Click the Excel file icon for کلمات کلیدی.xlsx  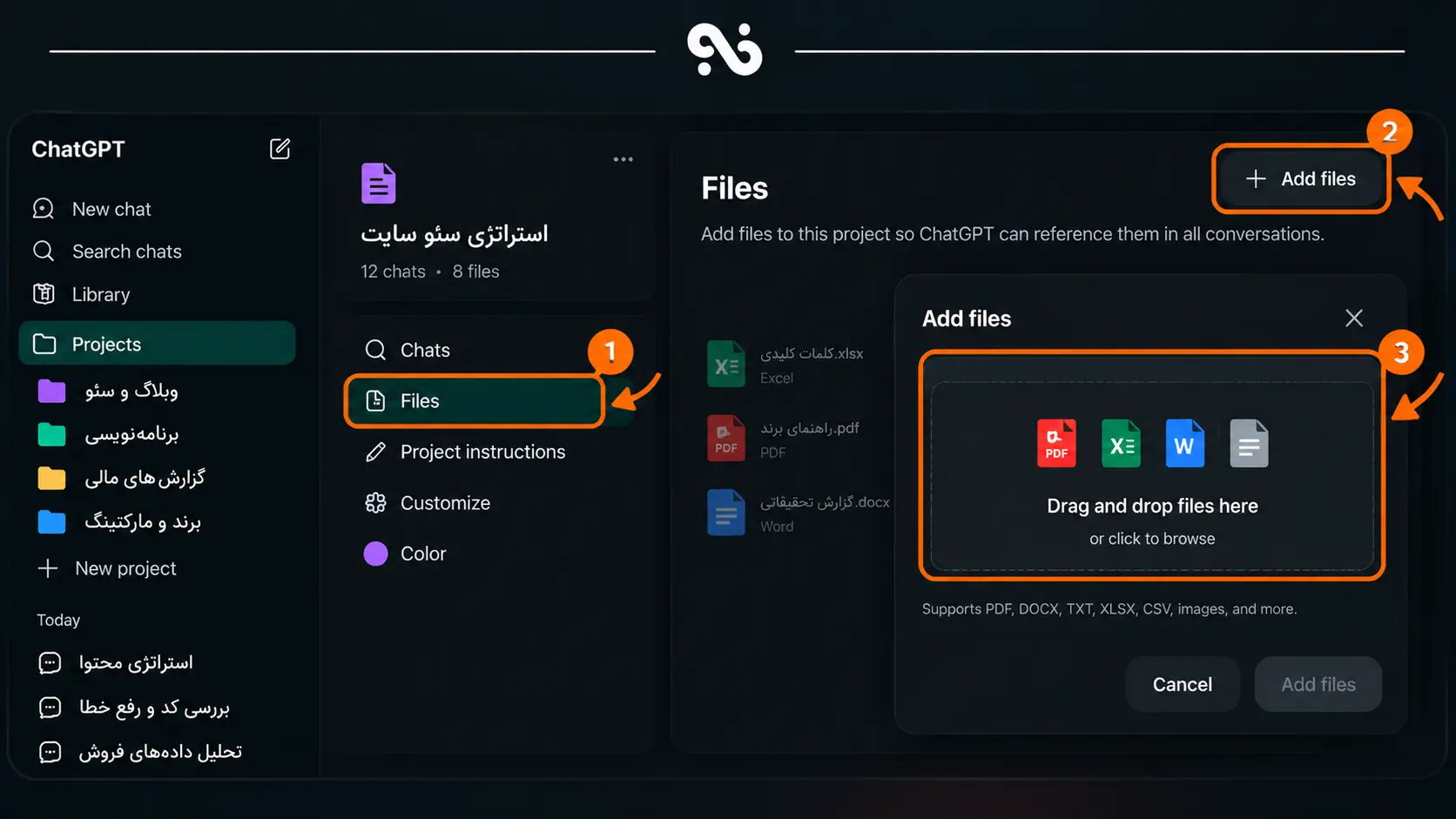[725, 364]
